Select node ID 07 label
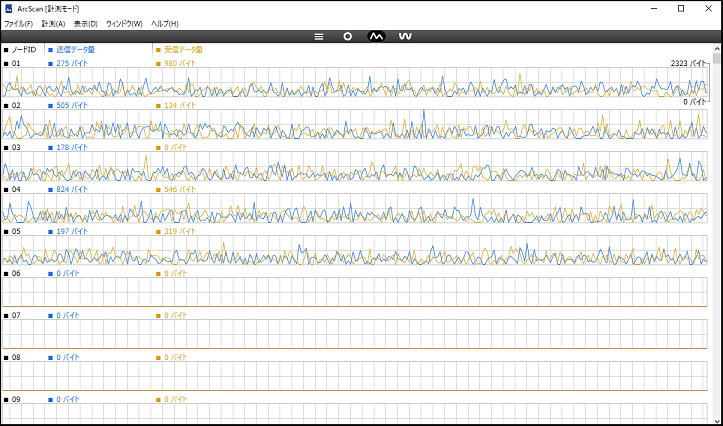Screen dimensions: 723x426 tap(16, 315)
